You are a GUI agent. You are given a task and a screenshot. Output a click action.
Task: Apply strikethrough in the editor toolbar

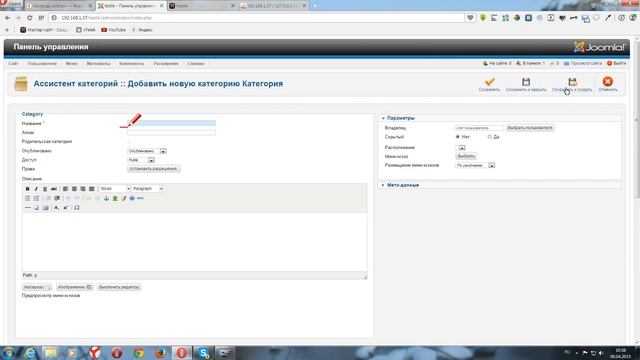(54, 189)
